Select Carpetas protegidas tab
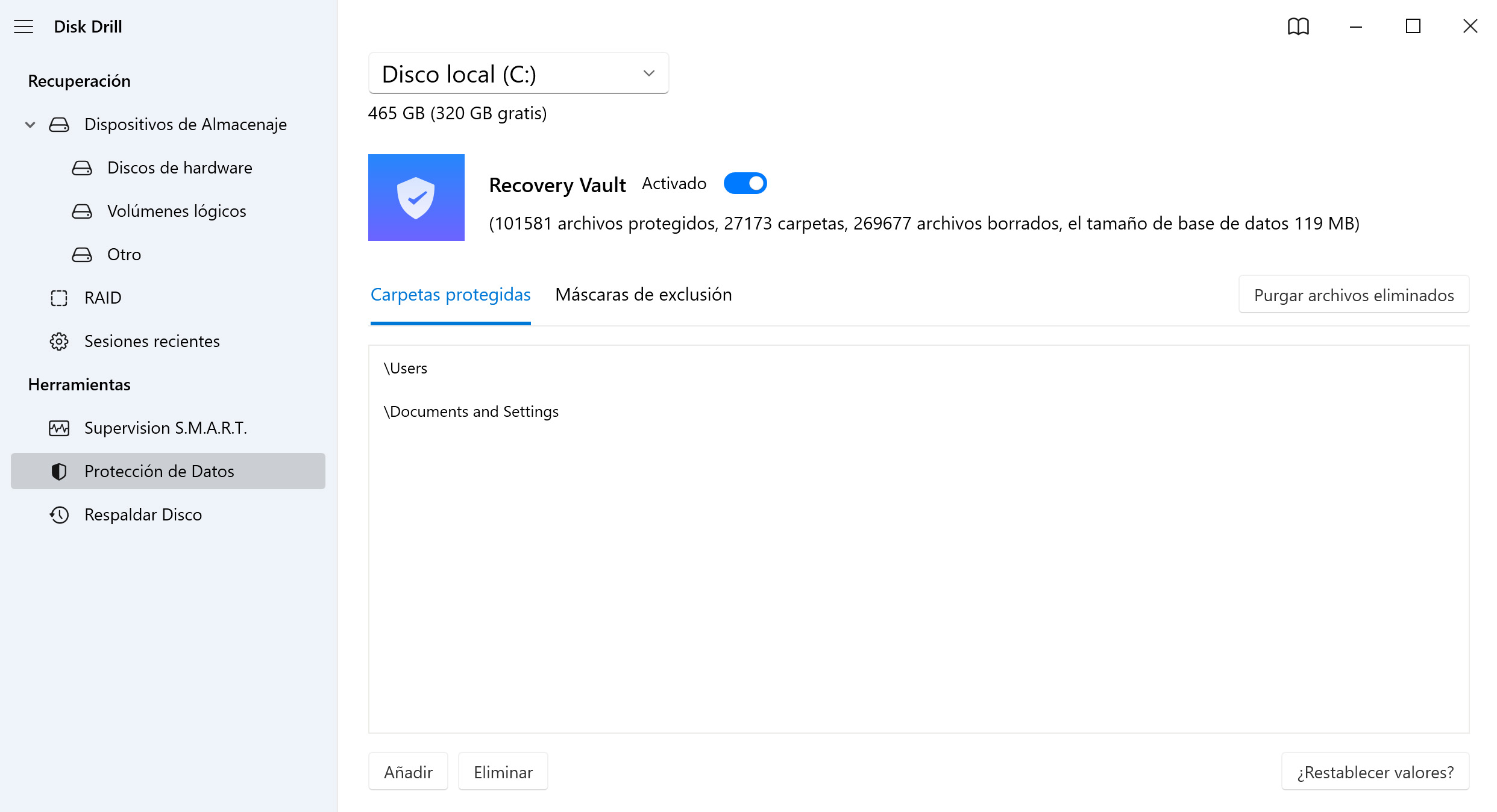The image size is (1497, 812). click(450, 294)
